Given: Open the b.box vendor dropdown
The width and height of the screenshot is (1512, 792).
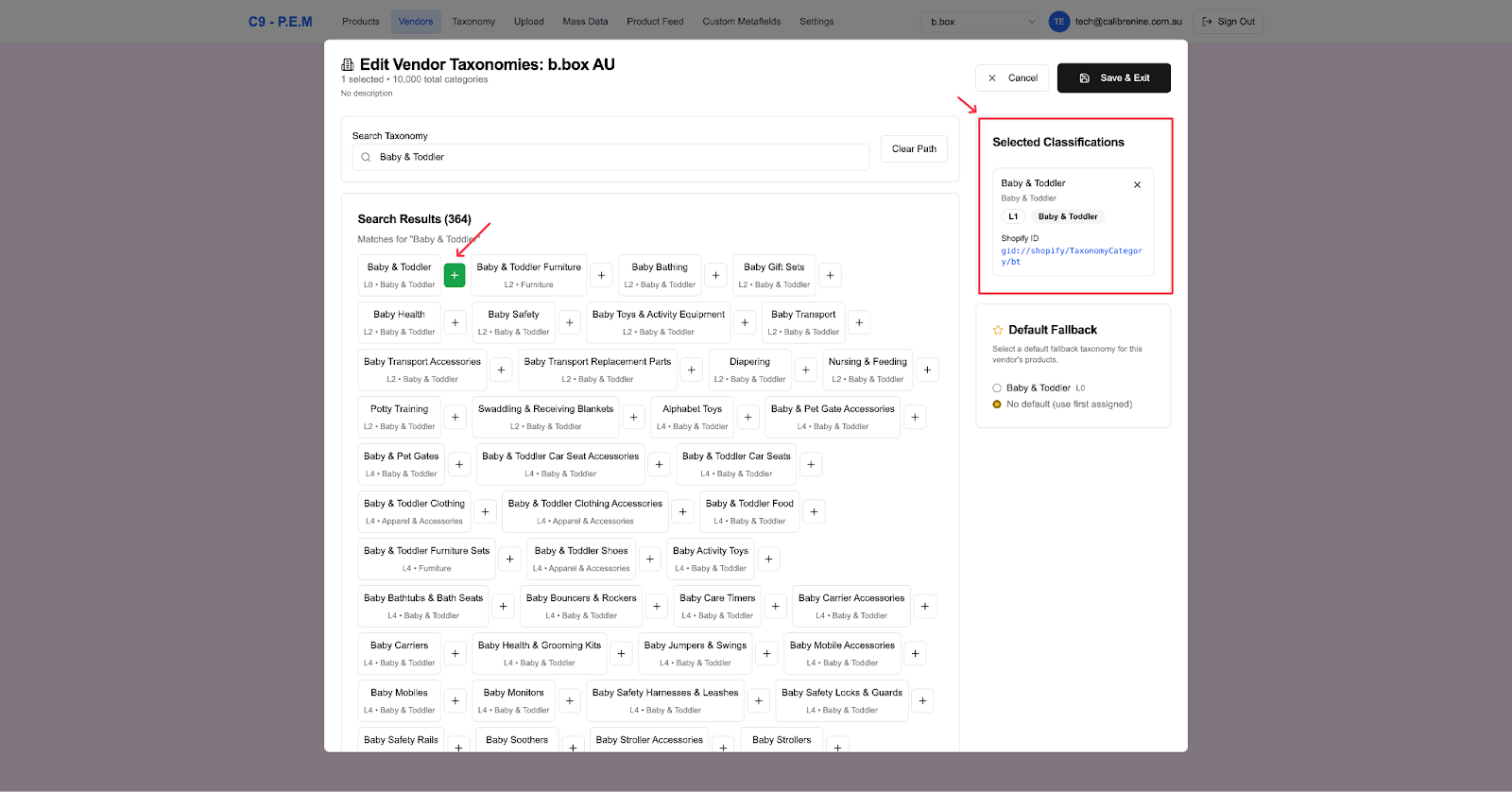Looking at the screenshot, I should tap(981, 22).
